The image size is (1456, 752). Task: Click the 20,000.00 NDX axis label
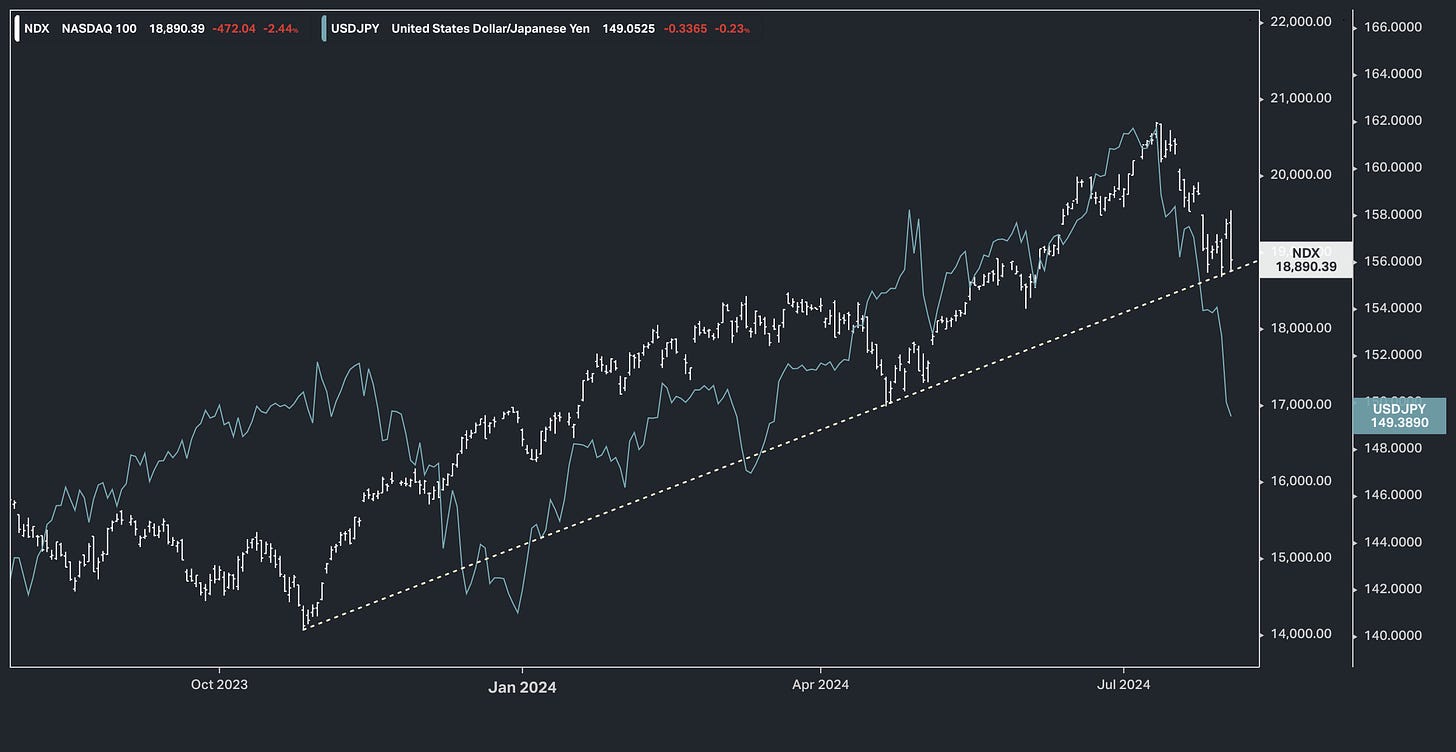pyautogui.click(x=1301, y=175)
